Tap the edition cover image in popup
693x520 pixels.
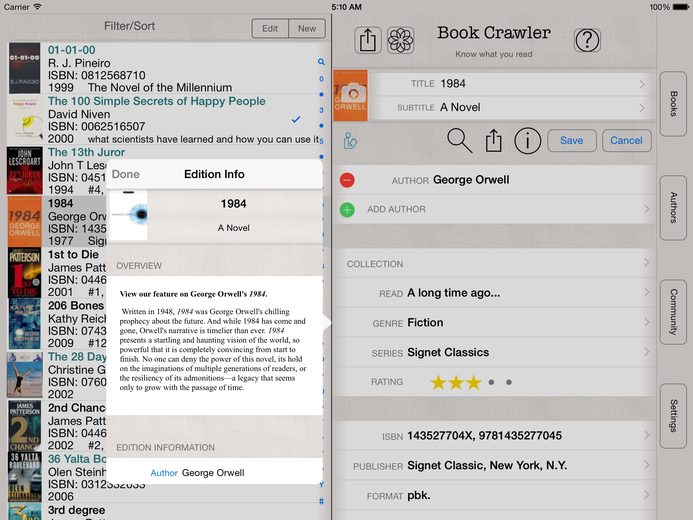pos(128,215)
